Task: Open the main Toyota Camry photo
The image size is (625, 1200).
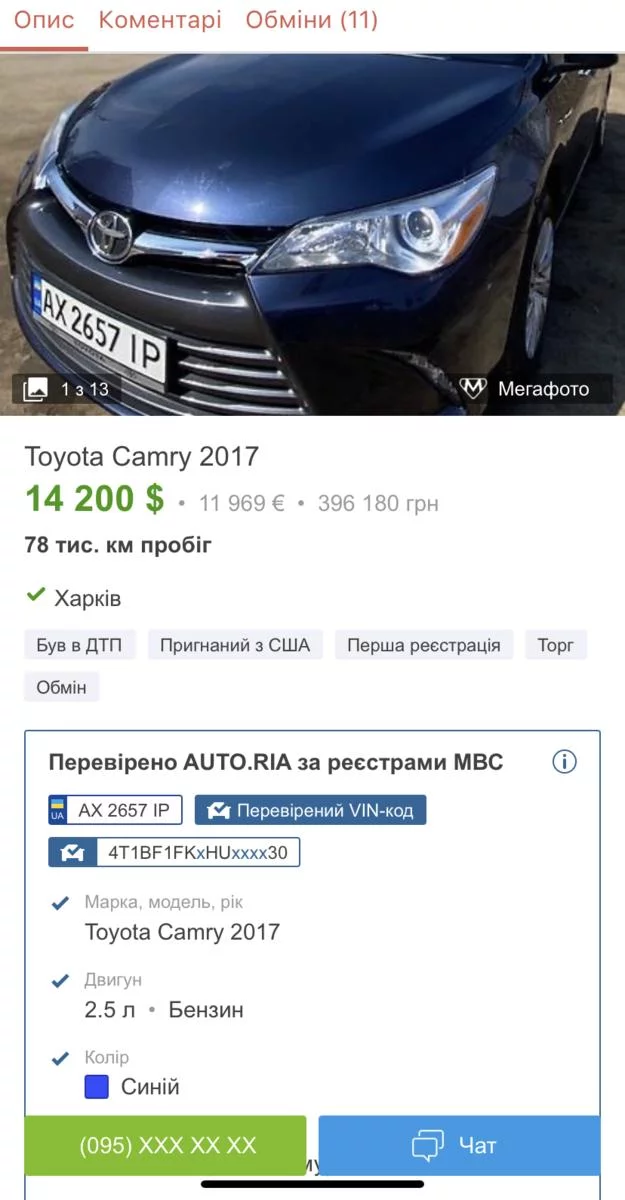Action: 312,234
